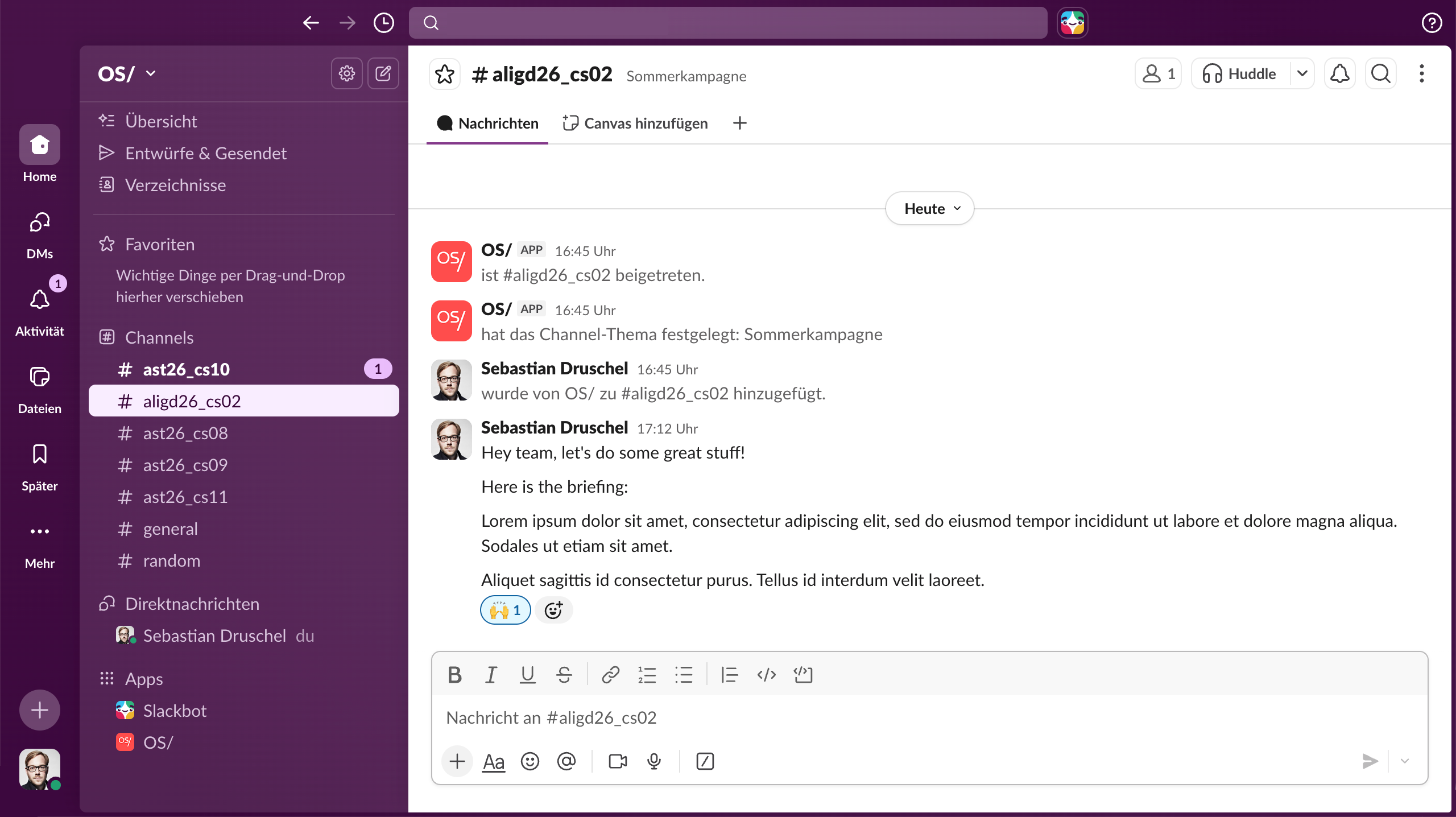The width and height of the screenshot is (1456, 817).
Task: Open the ast26_cs10 channel
Action: (187, 370)
